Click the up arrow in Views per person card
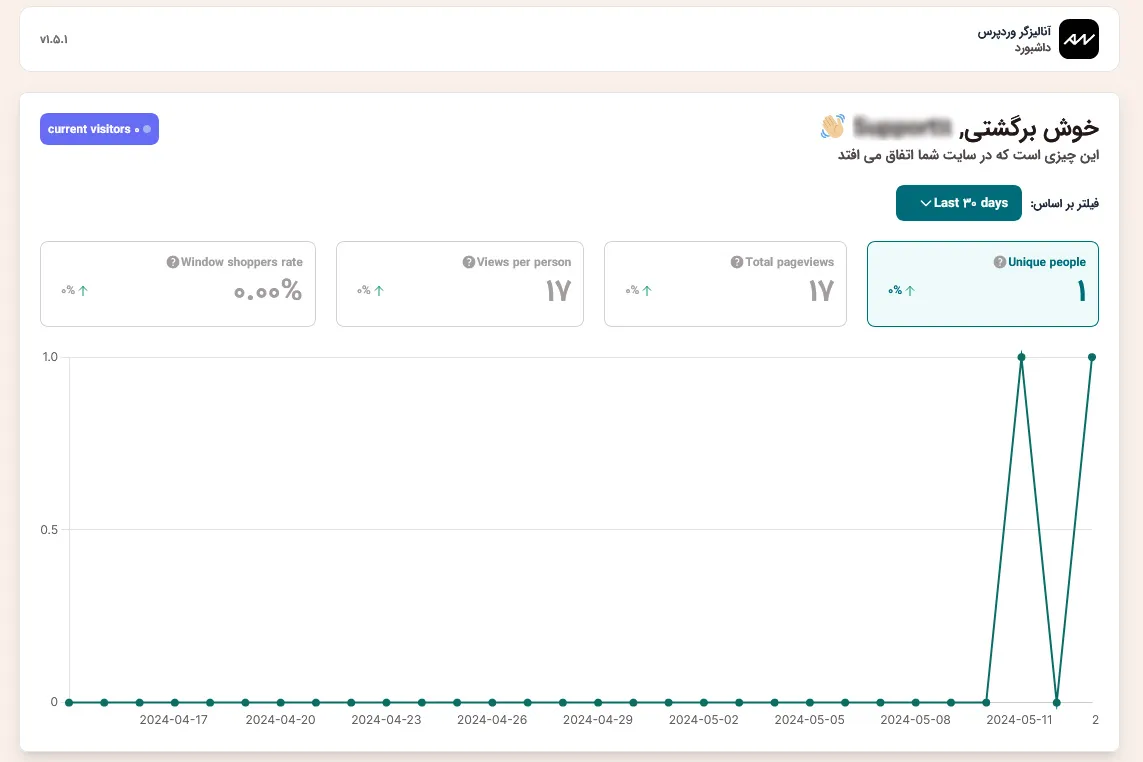This screenshot has width=1143, height=762. click(378, 290)
